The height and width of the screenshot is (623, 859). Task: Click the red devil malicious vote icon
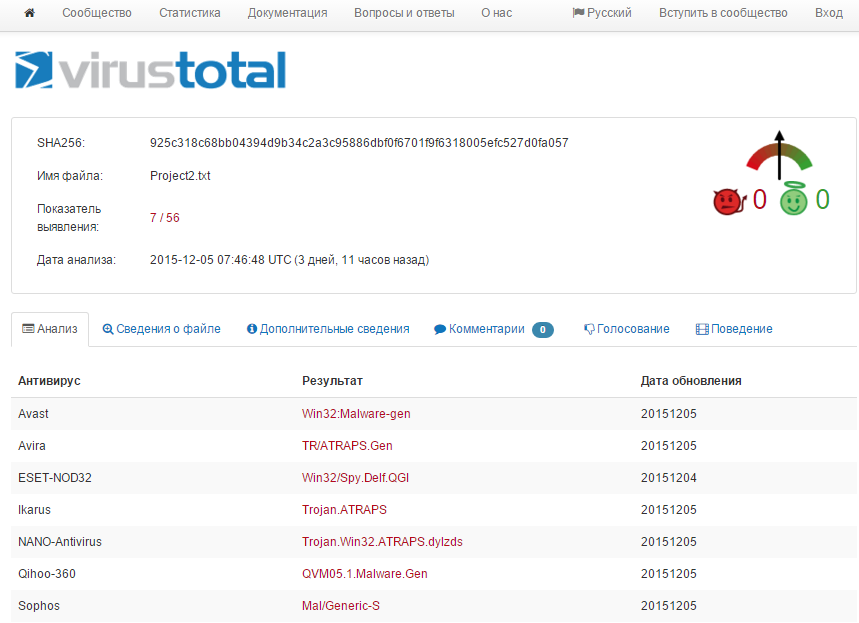click(x=729, y=201)
